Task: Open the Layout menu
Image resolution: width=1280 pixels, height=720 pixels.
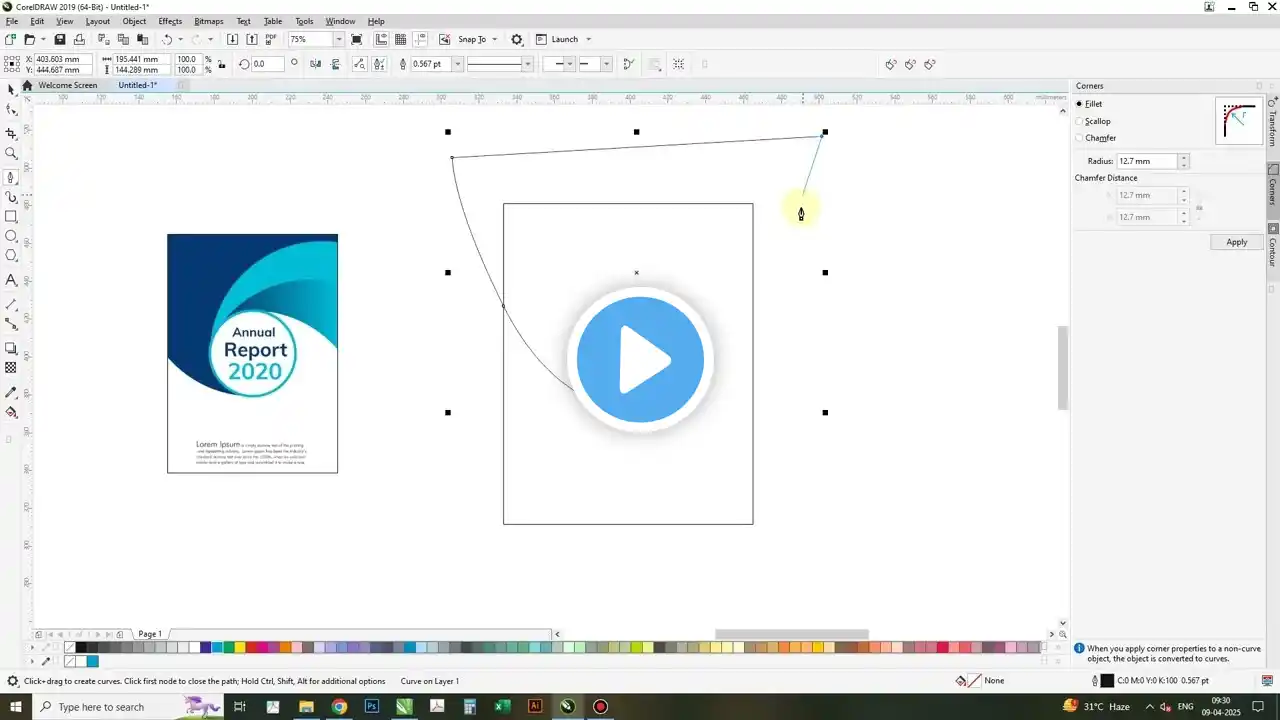Action: tap(98, 21)
